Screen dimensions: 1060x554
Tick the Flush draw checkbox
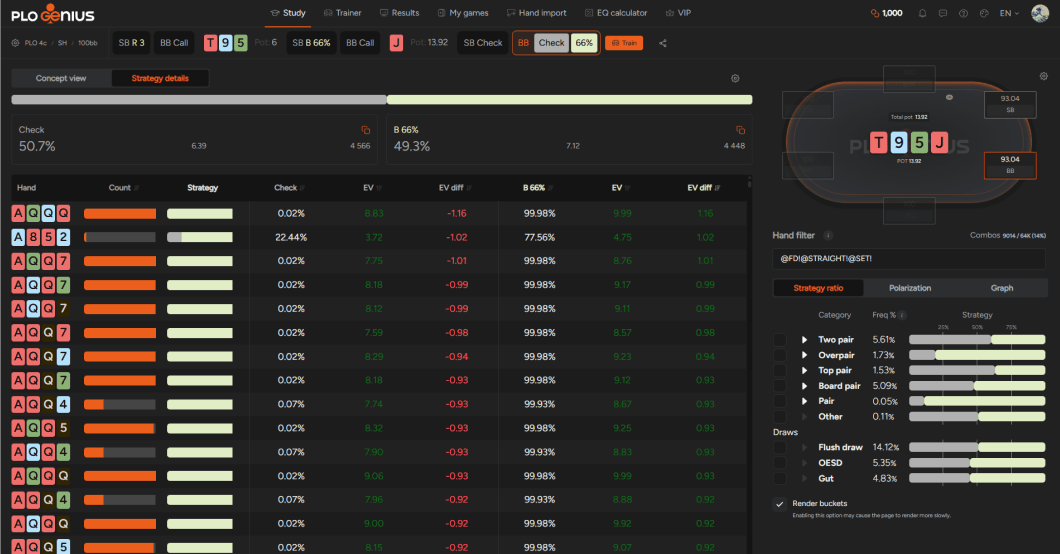pos(779,447)
